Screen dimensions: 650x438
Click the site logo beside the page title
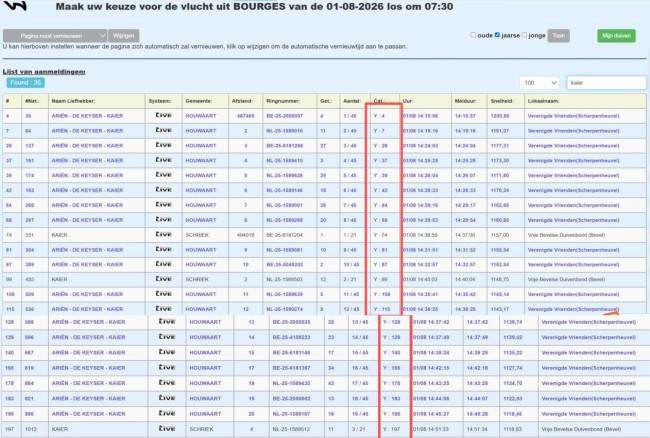[15, 5]
